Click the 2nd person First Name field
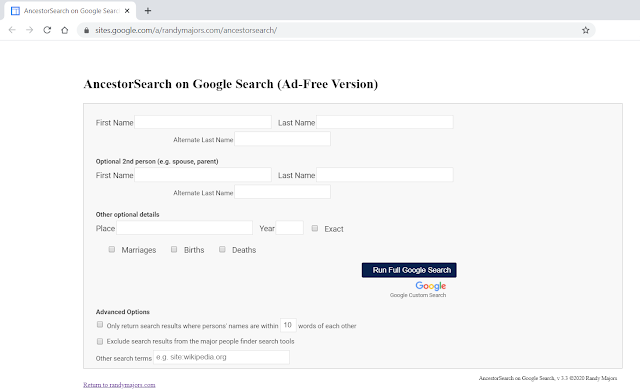Screen dimensions: 640x391 tap(203, 175)
